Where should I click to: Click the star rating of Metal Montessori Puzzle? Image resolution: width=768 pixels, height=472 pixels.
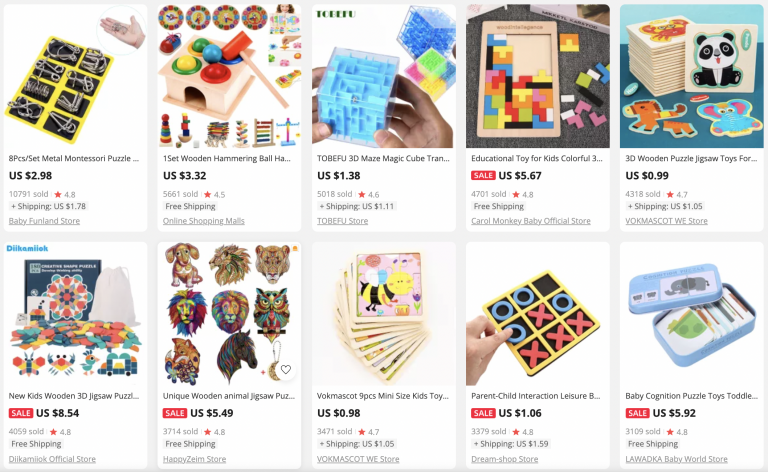65,194
